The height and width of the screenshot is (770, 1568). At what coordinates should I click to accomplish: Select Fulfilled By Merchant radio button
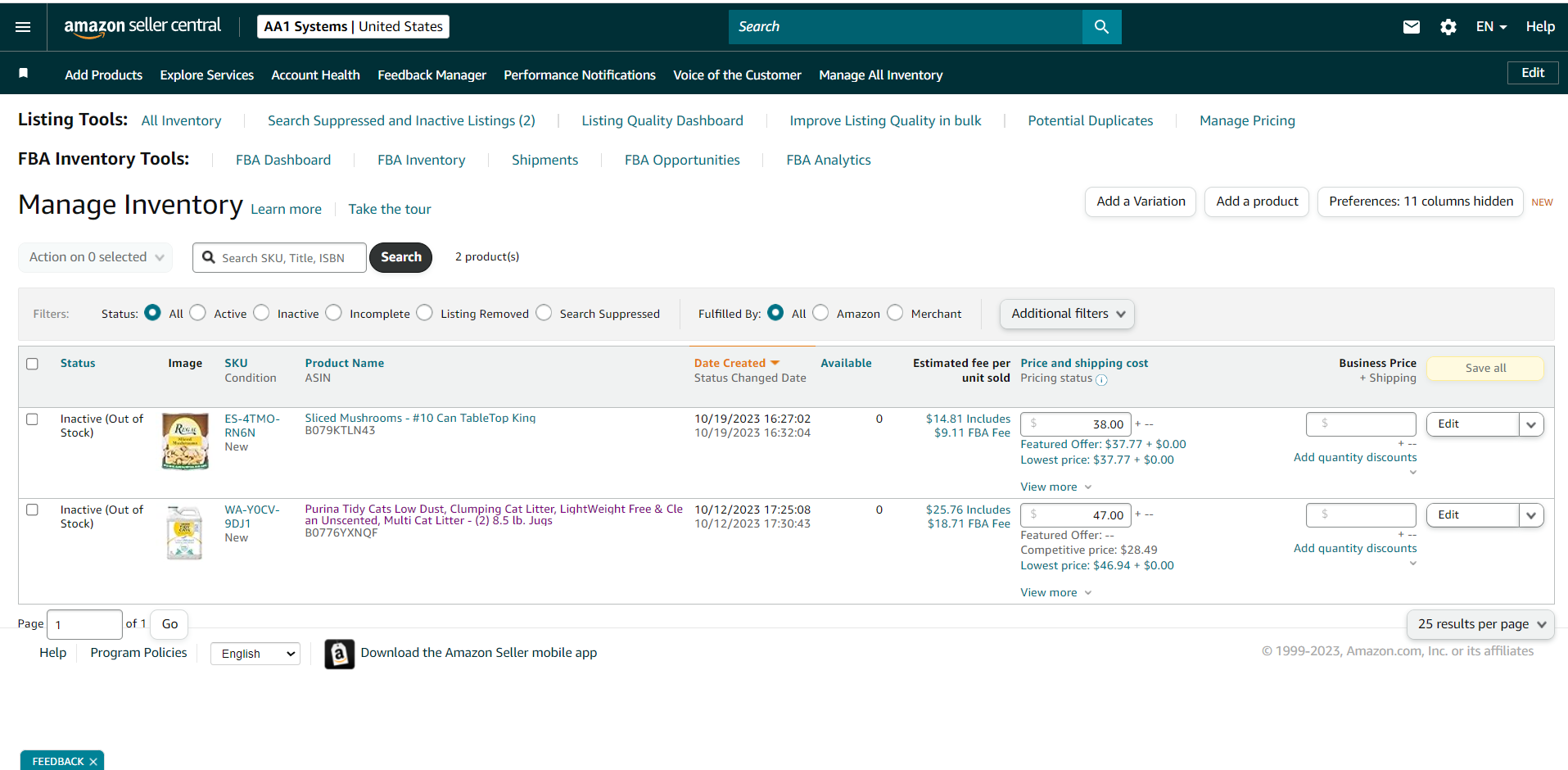coord(895,313)
